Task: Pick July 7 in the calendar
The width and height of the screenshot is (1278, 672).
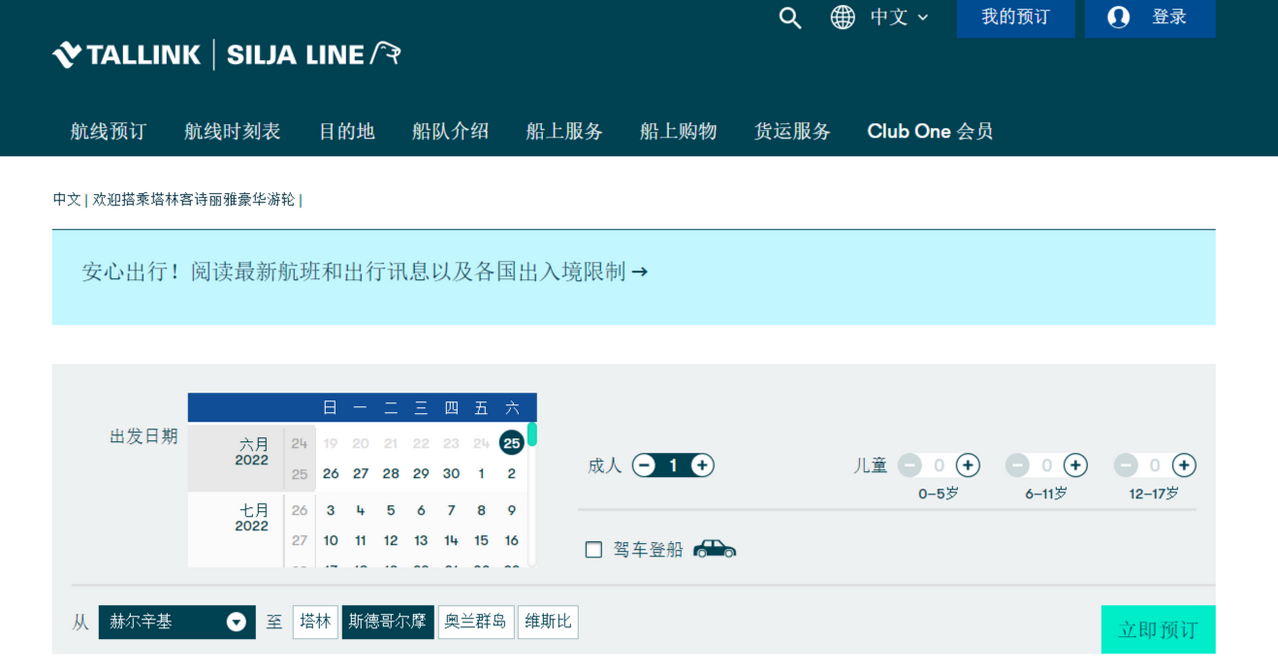Action: click(451, 510)
